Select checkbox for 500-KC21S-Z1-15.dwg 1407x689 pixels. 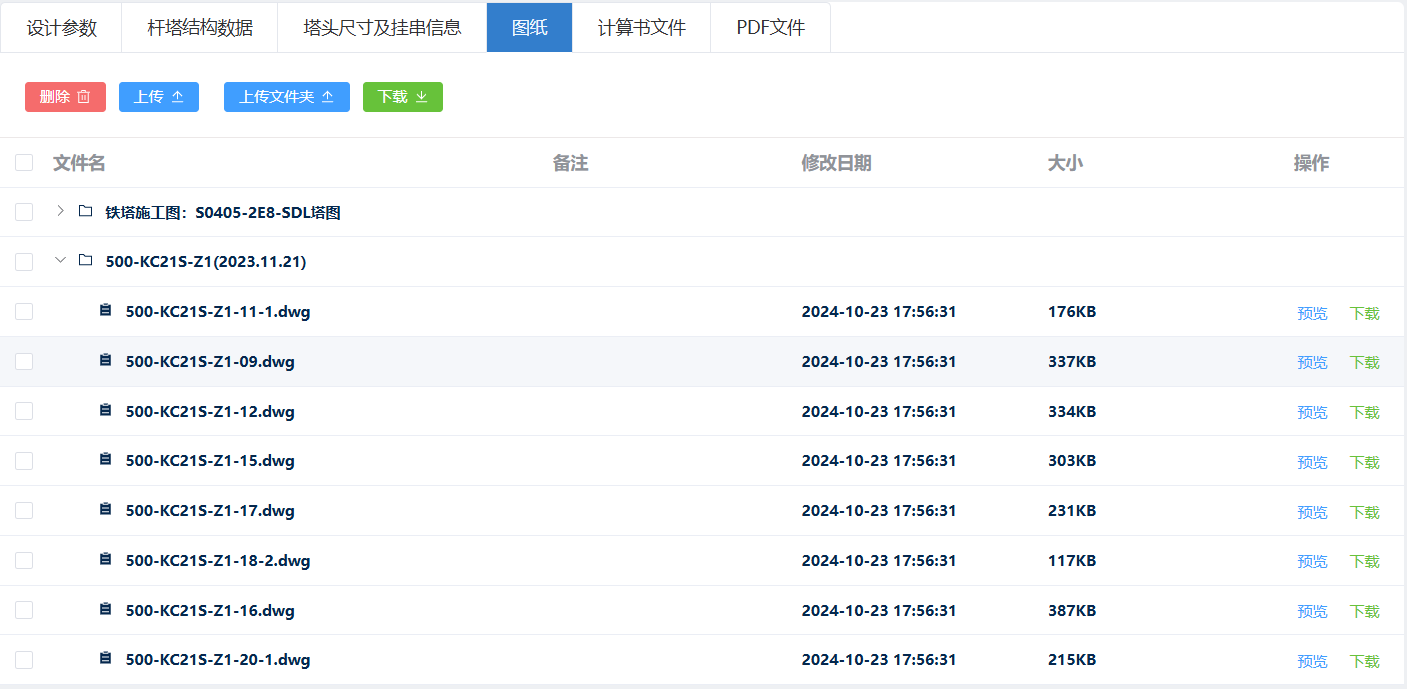coord(24,460)
